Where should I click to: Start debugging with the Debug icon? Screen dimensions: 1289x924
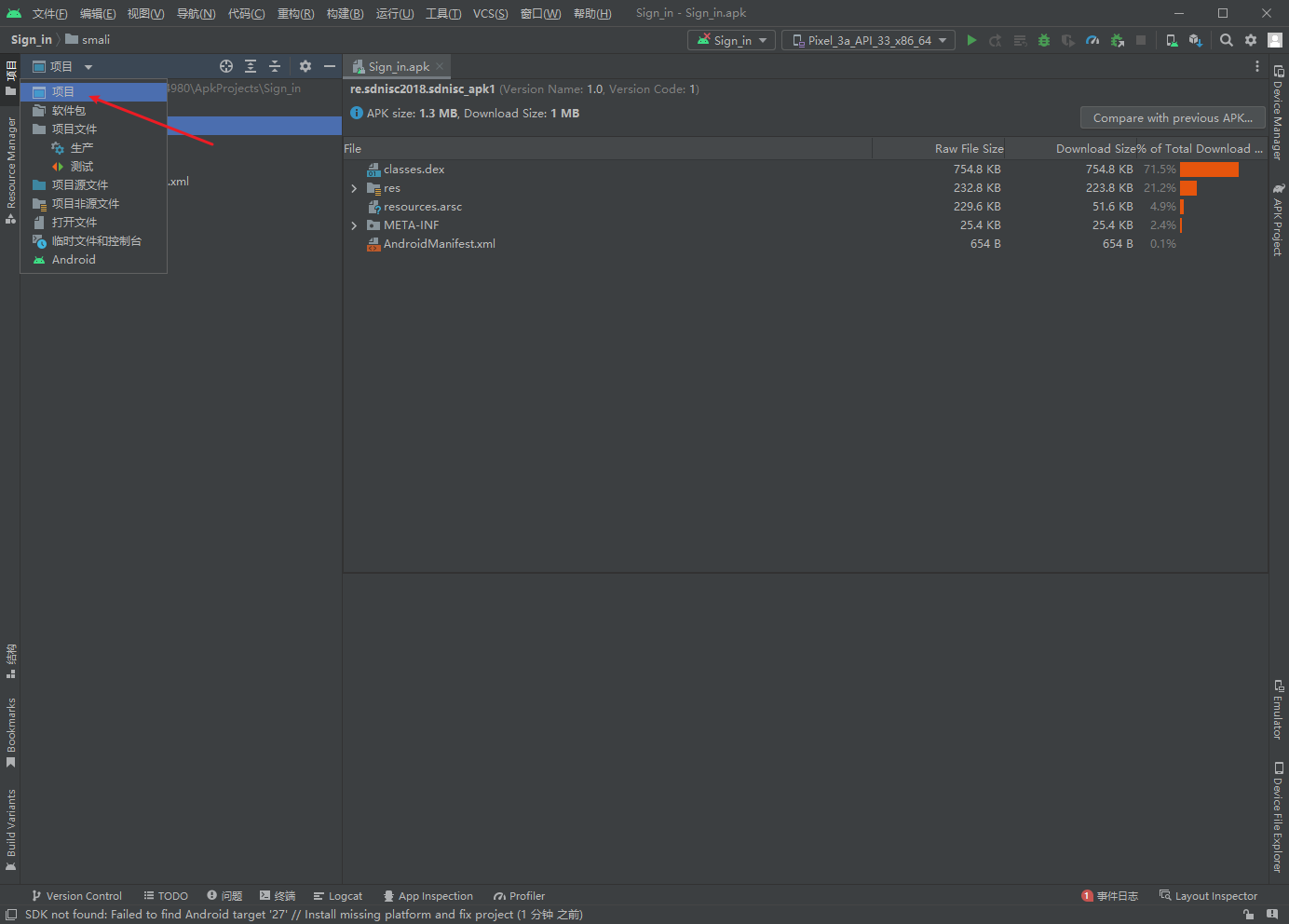click(x=1043, y=40)
